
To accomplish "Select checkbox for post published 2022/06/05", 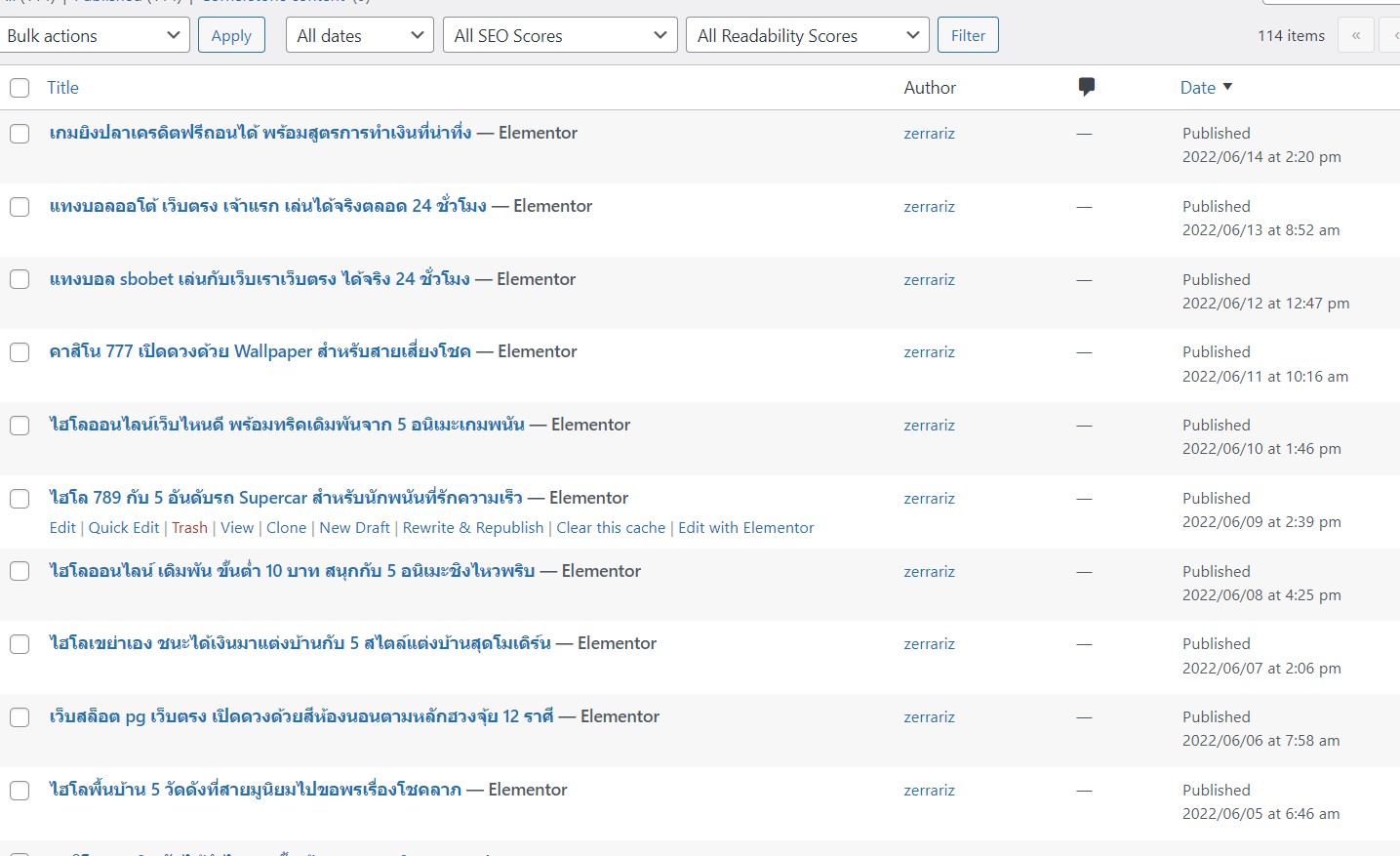I will pos(20,791).
